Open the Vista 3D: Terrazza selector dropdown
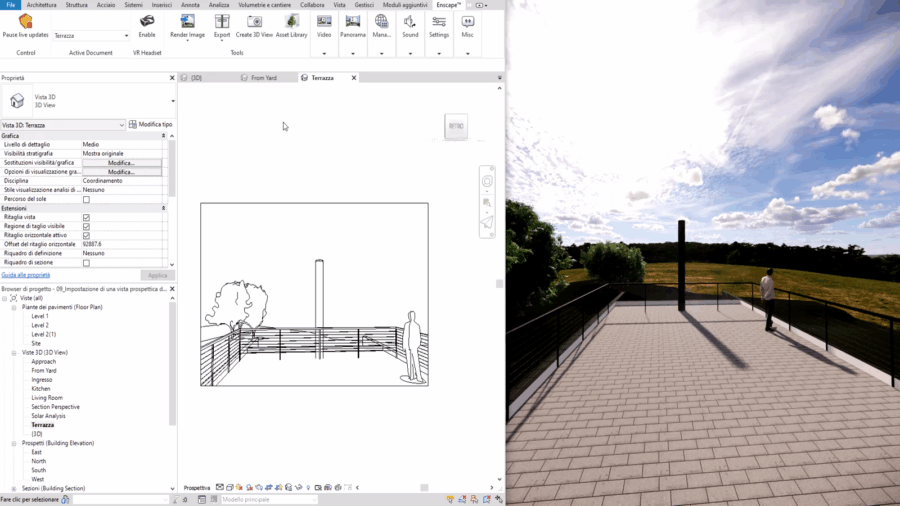The height and width of the screenshot is (506, 900). pyautogui.click(x=63, y=125)
